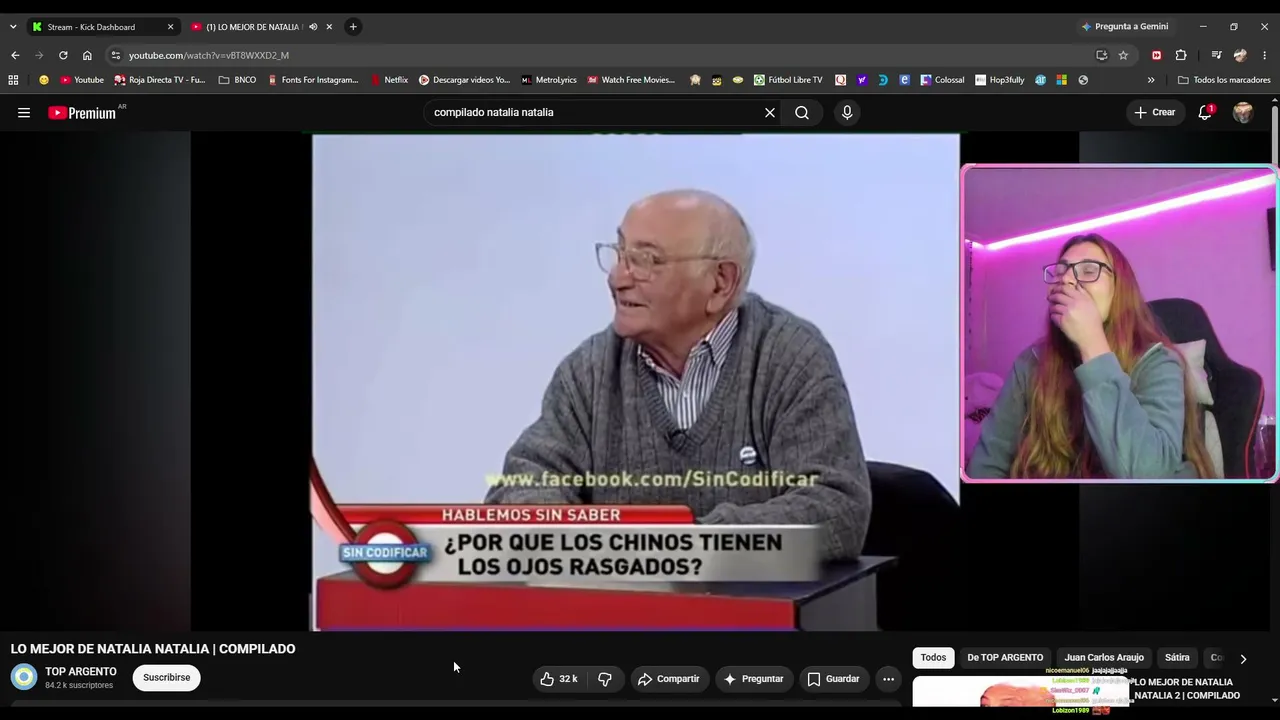Open the Chrome profile avatar
The height and width of the screenshot is (720, 1280).
point(1241,55)
